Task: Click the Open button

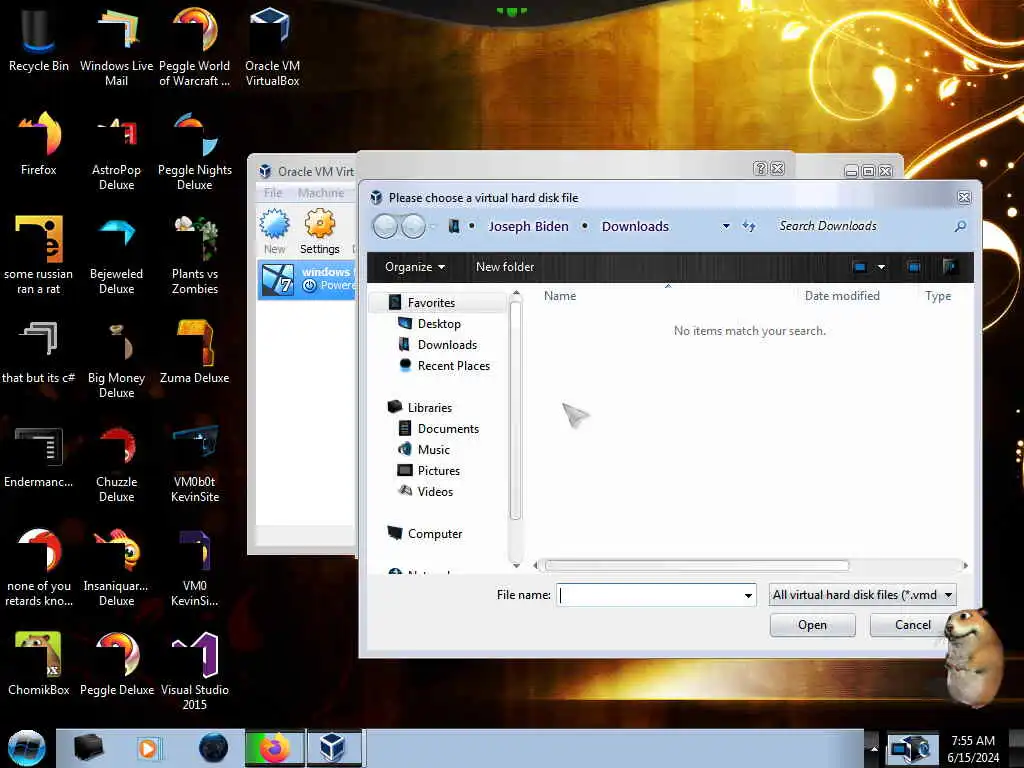Action: coord(812,625)
